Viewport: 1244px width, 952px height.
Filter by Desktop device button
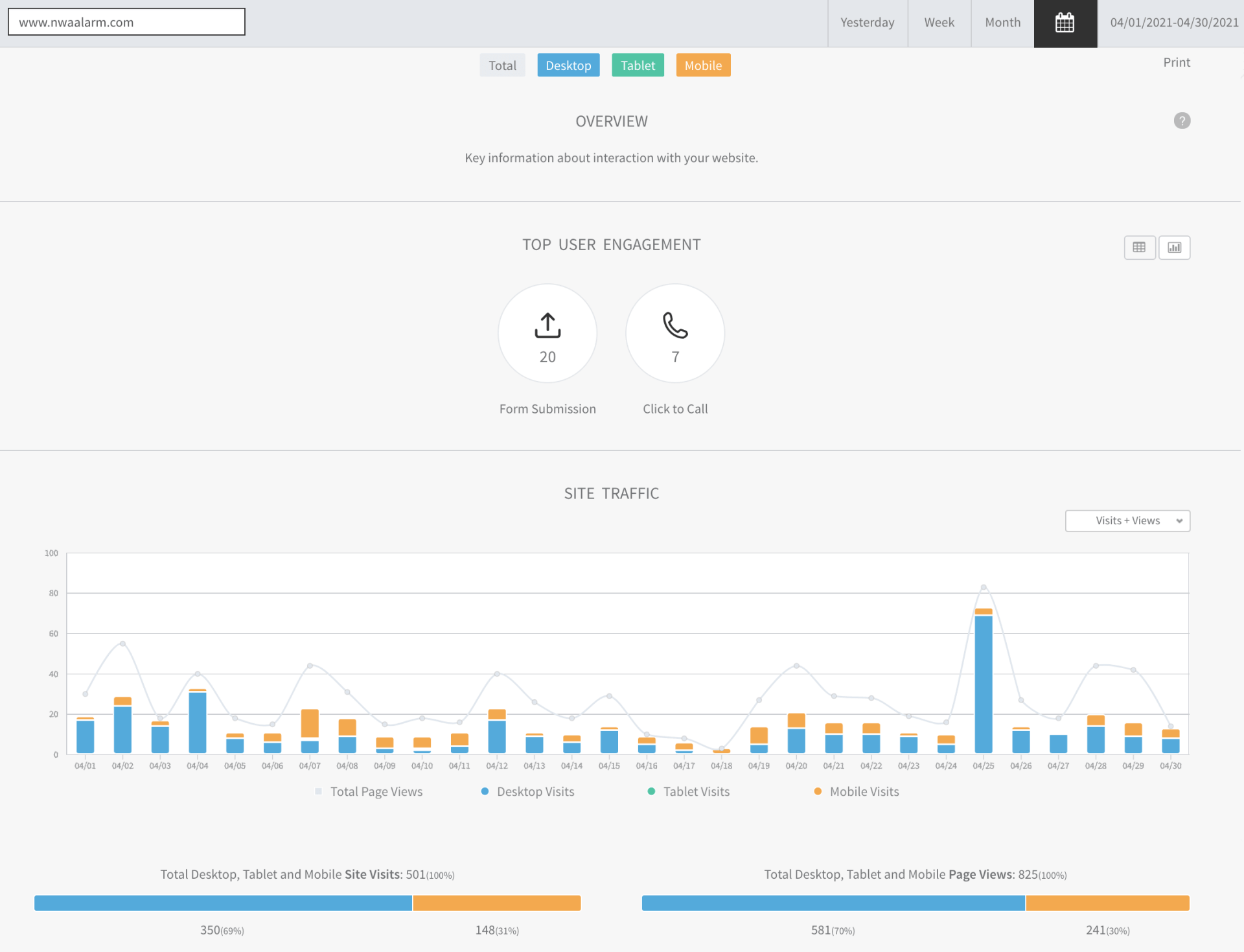pos(568,65)
